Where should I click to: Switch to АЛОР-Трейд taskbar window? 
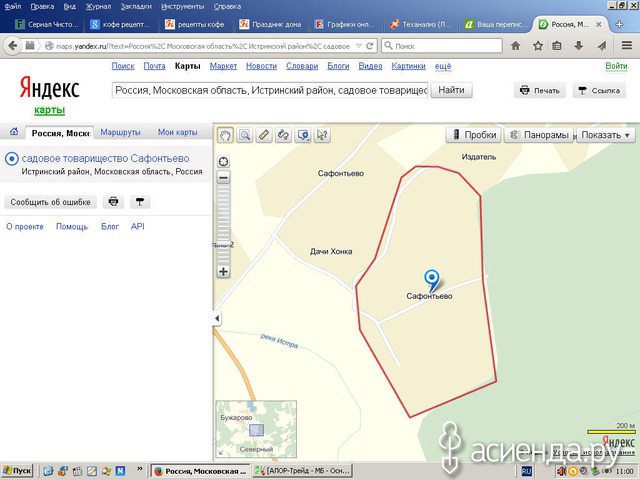pos(302,471)
